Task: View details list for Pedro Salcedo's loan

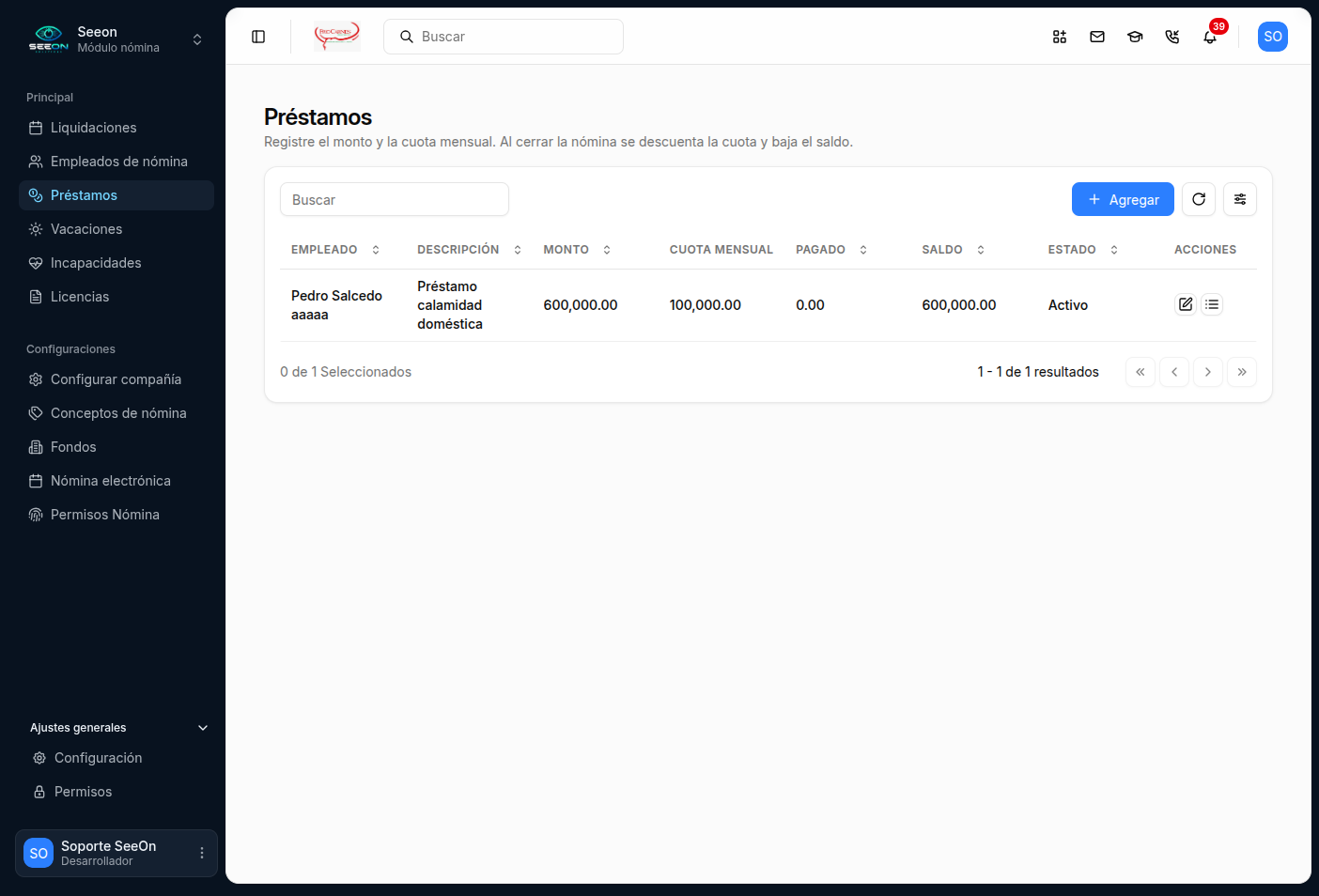Action: pyautogui.click(x=1212, y=304)
